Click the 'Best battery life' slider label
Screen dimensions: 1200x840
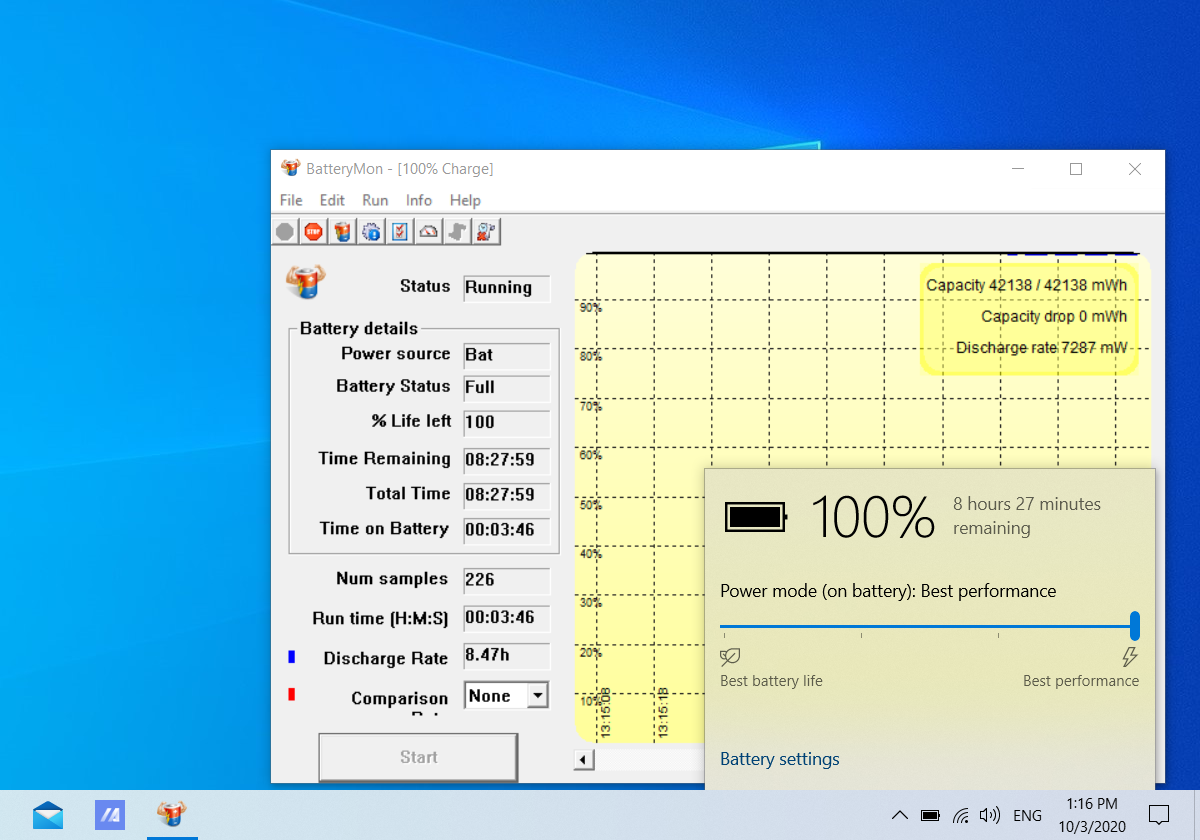771,681
